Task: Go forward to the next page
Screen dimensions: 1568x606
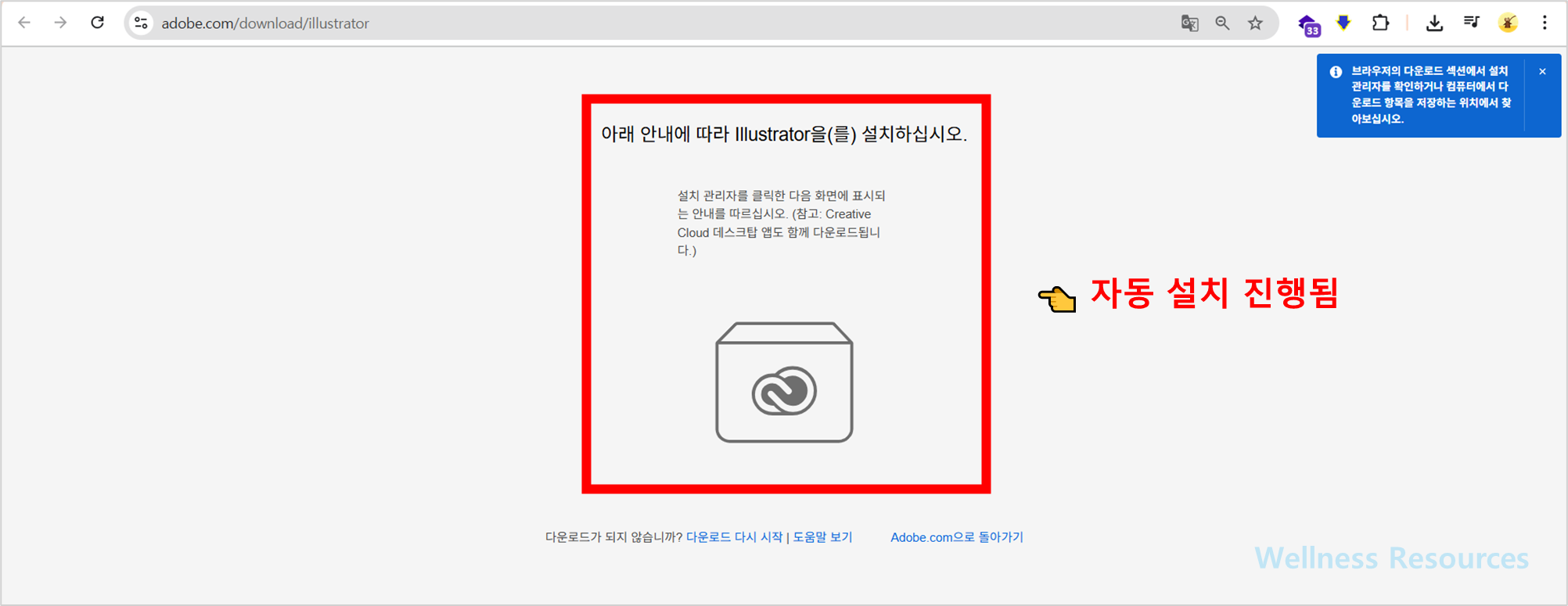Action: tap(60, 23)
